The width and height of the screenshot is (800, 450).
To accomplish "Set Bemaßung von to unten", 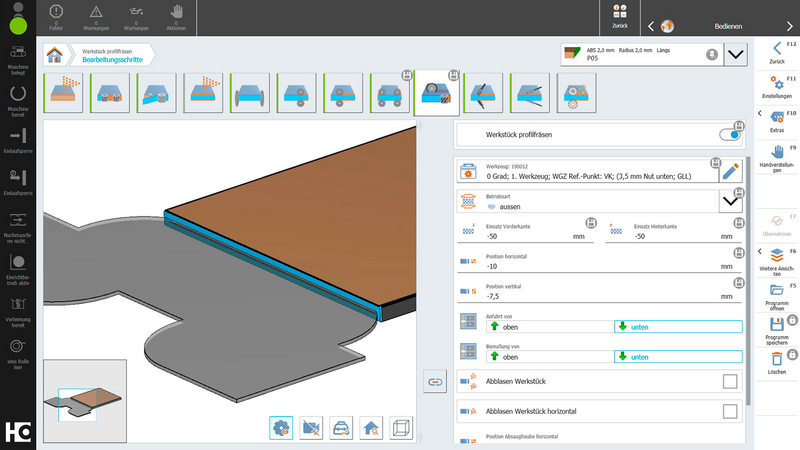I will click(677, 357).
